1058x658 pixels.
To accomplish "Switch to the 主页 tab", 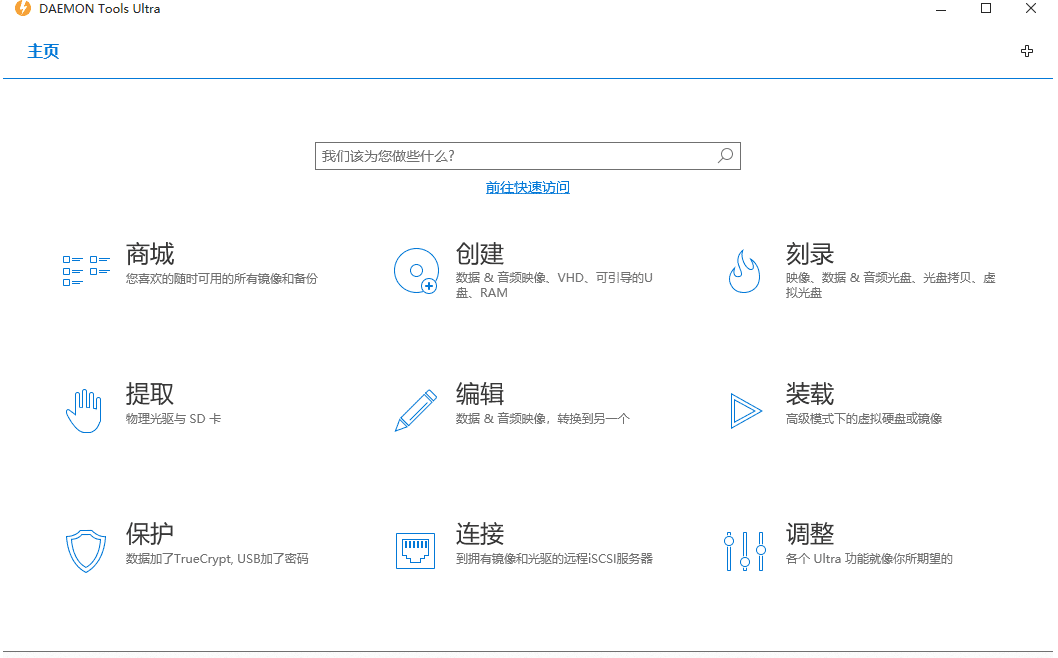I will point(43,51).
